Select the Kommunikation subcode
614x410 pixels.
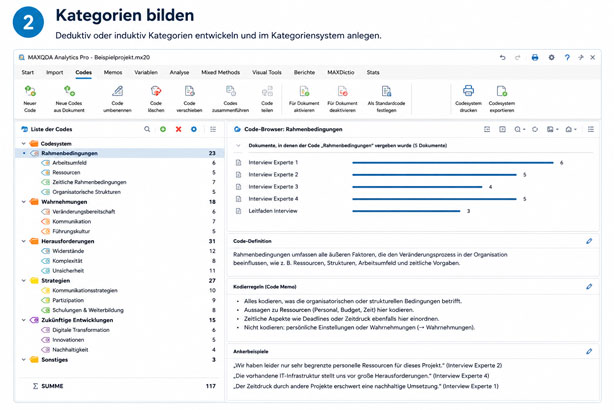[x=72, y=222]
